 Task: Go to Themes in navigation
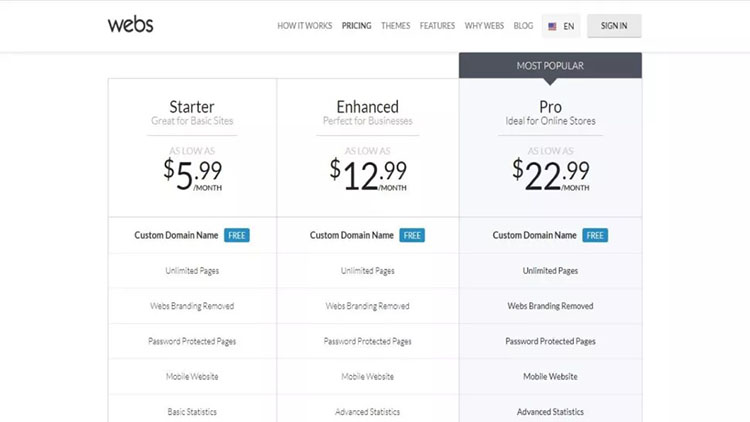[396, 26]
